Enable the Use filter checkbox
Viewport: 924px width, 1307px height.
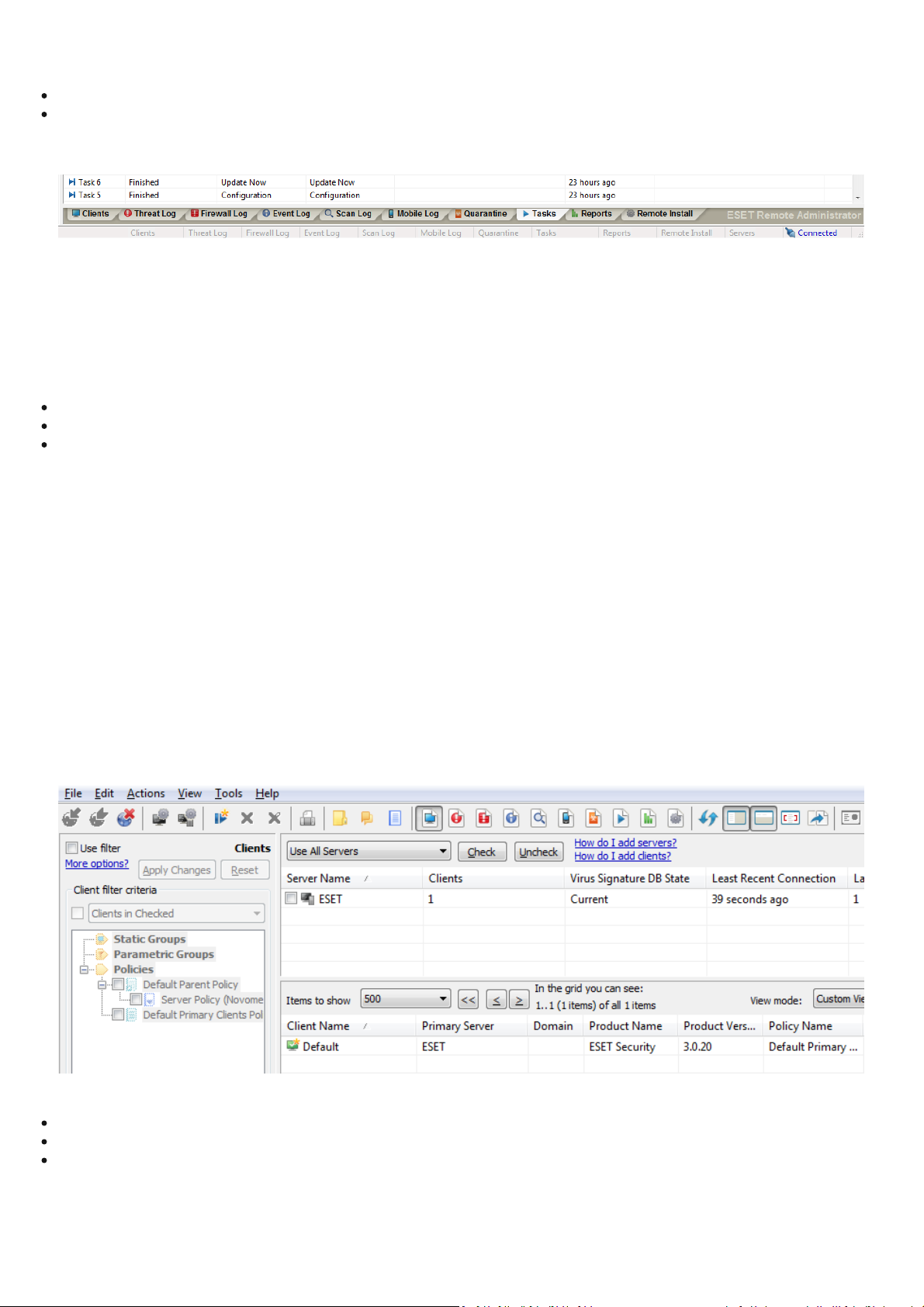click(x=71, y=848)
